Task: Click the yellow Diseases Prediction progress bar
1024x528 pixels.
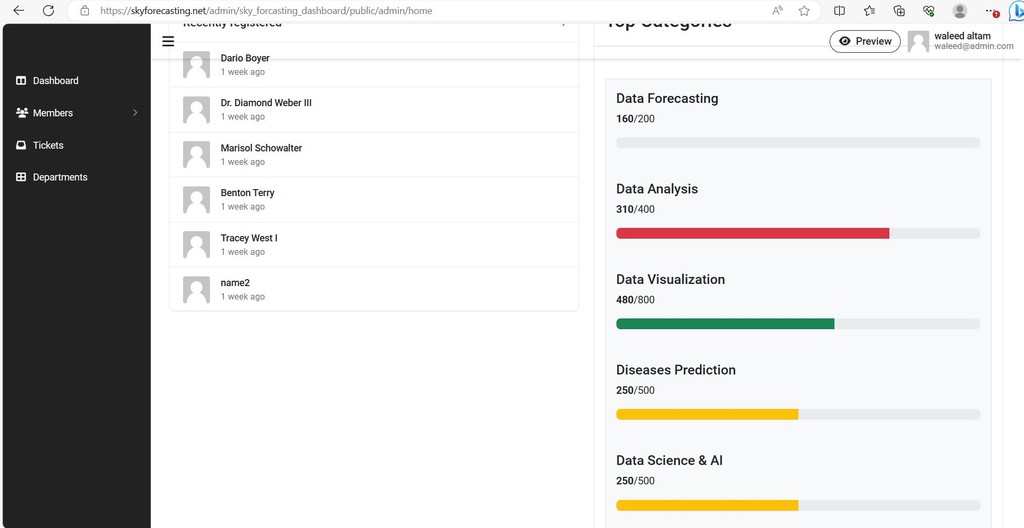Action: click(707, 414)
